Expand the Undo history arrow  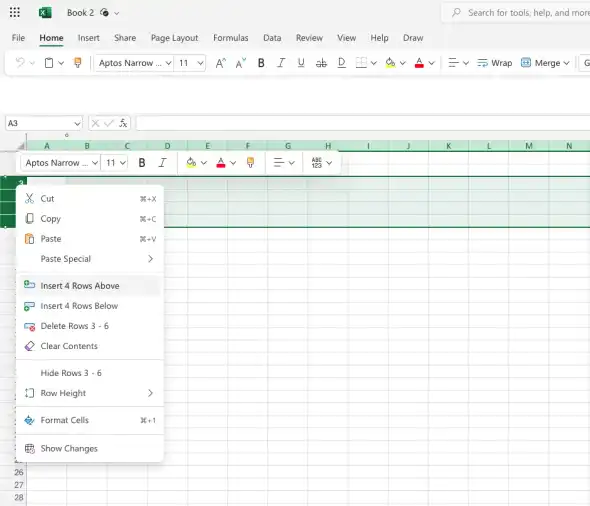(x=32, y=63)
